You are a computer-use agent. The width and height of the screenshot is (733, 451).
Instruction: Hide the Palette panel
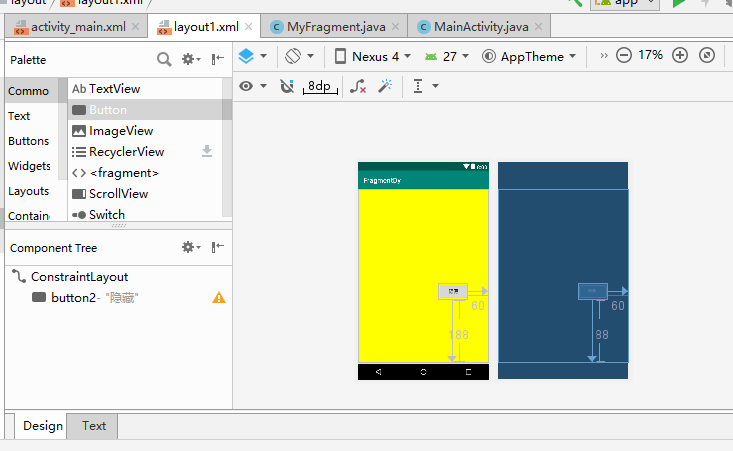[x=217, y=59]
